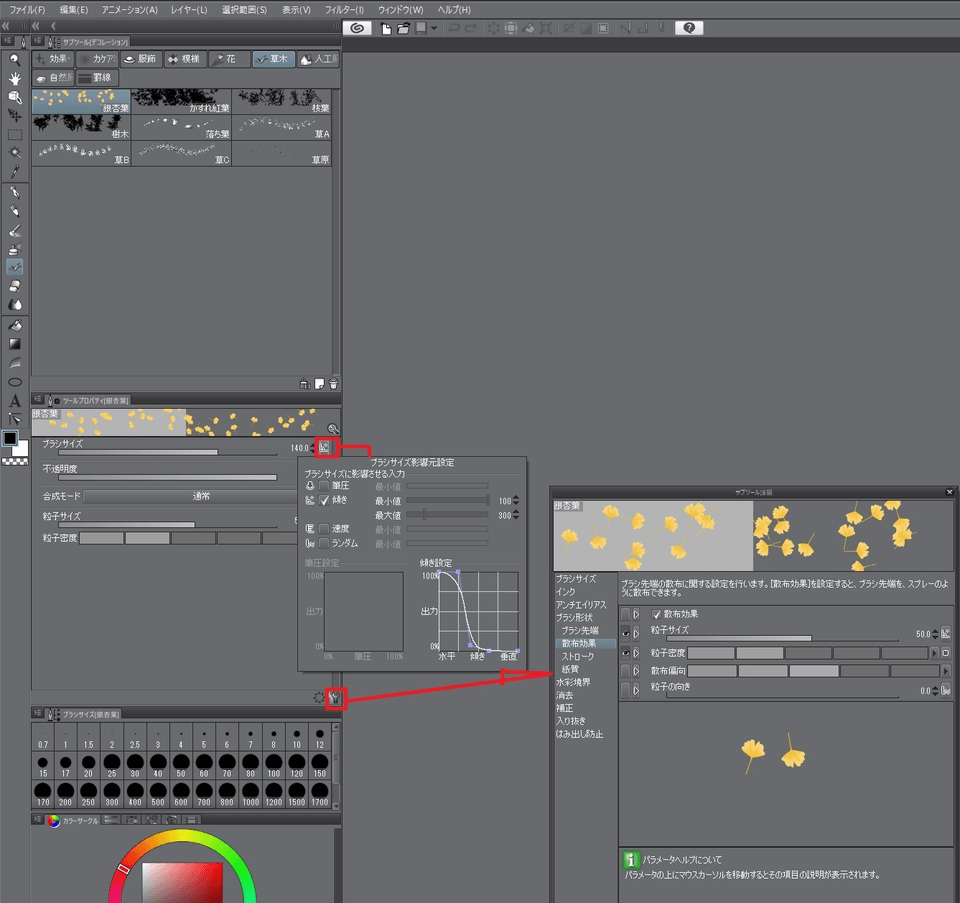Expand triangle beside 粒子サイズ row
Viewport: 960px width, 903px height.
point(636,633)
